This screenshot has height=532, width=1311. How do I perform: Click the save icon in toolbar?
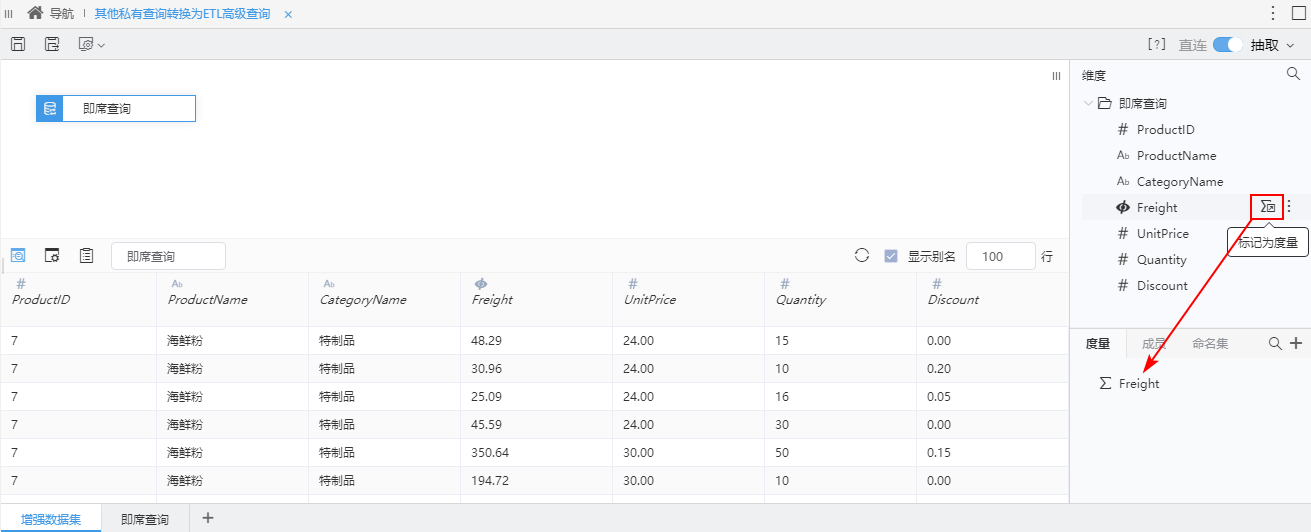(18, 44)
